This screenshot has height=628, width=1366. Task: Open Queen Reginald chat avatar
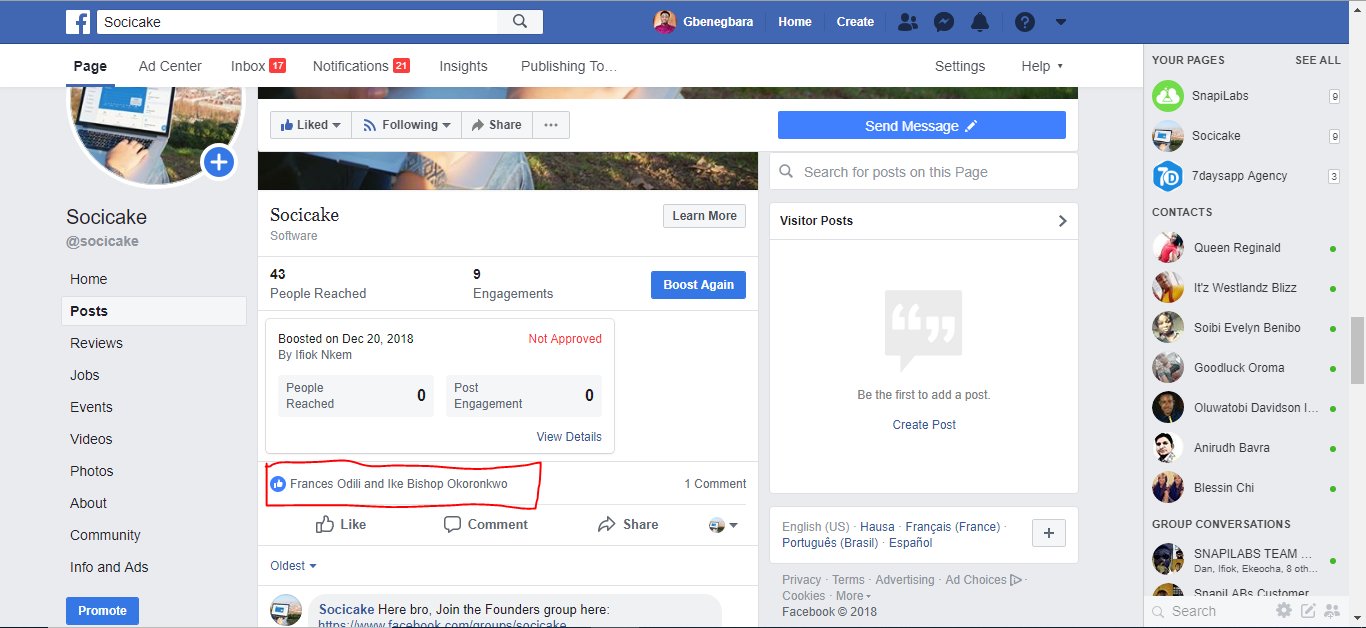(x=1168, y=248)
